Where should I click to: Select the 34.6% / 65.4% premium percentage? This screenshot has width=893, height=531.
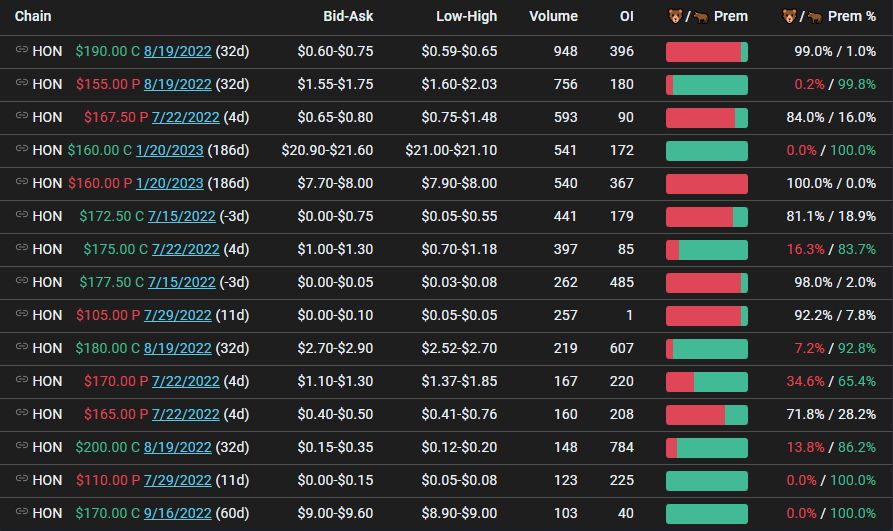click(x=831, y=382)
